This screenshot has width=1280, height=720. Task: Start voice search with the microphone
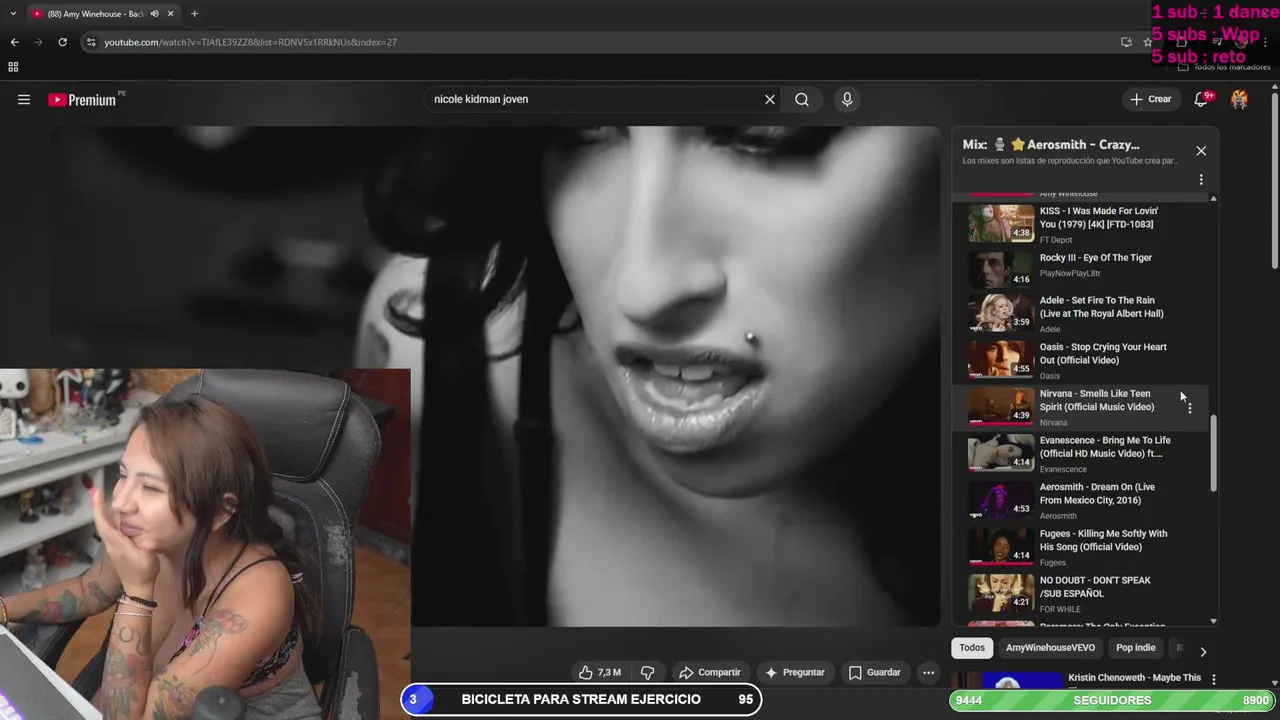point(847,99)
